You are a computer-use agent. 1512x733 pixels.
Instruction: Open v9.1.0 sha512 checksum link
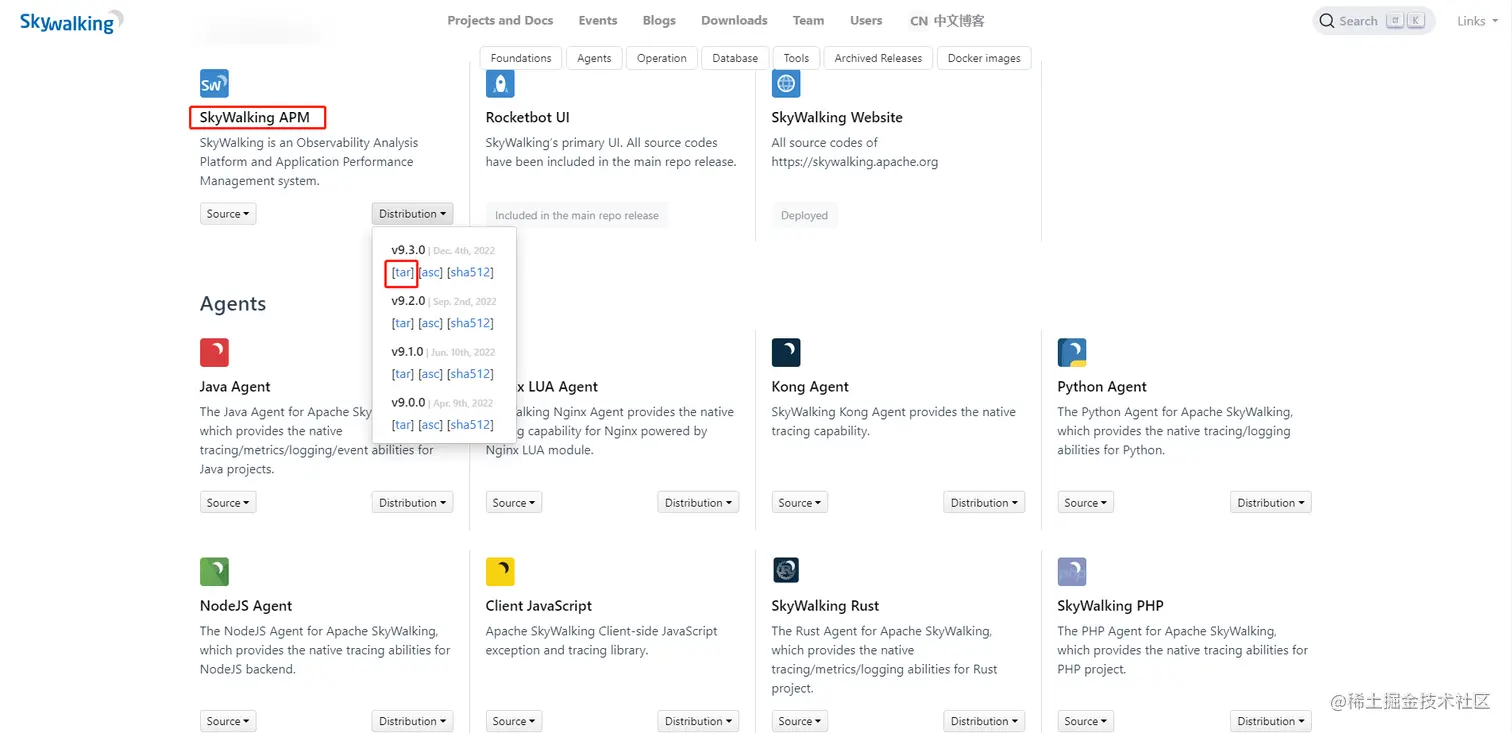(470, 374)
